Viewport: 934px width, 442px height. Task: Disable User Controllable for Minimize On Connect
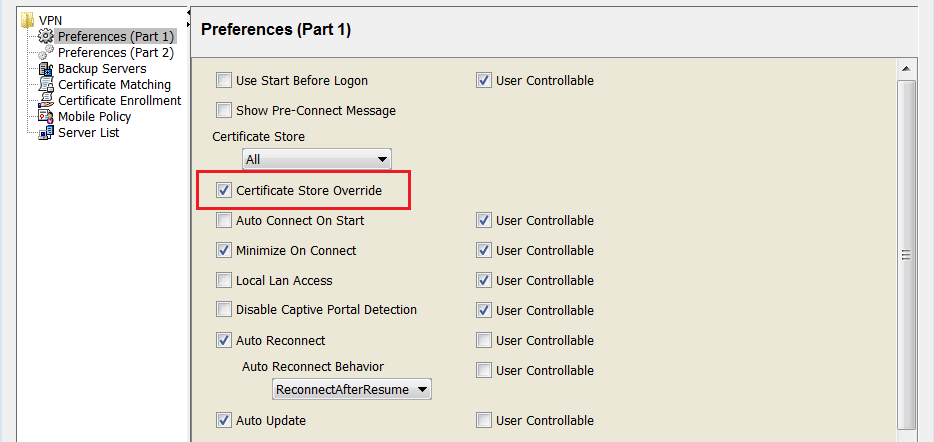[x=484, y=250]
